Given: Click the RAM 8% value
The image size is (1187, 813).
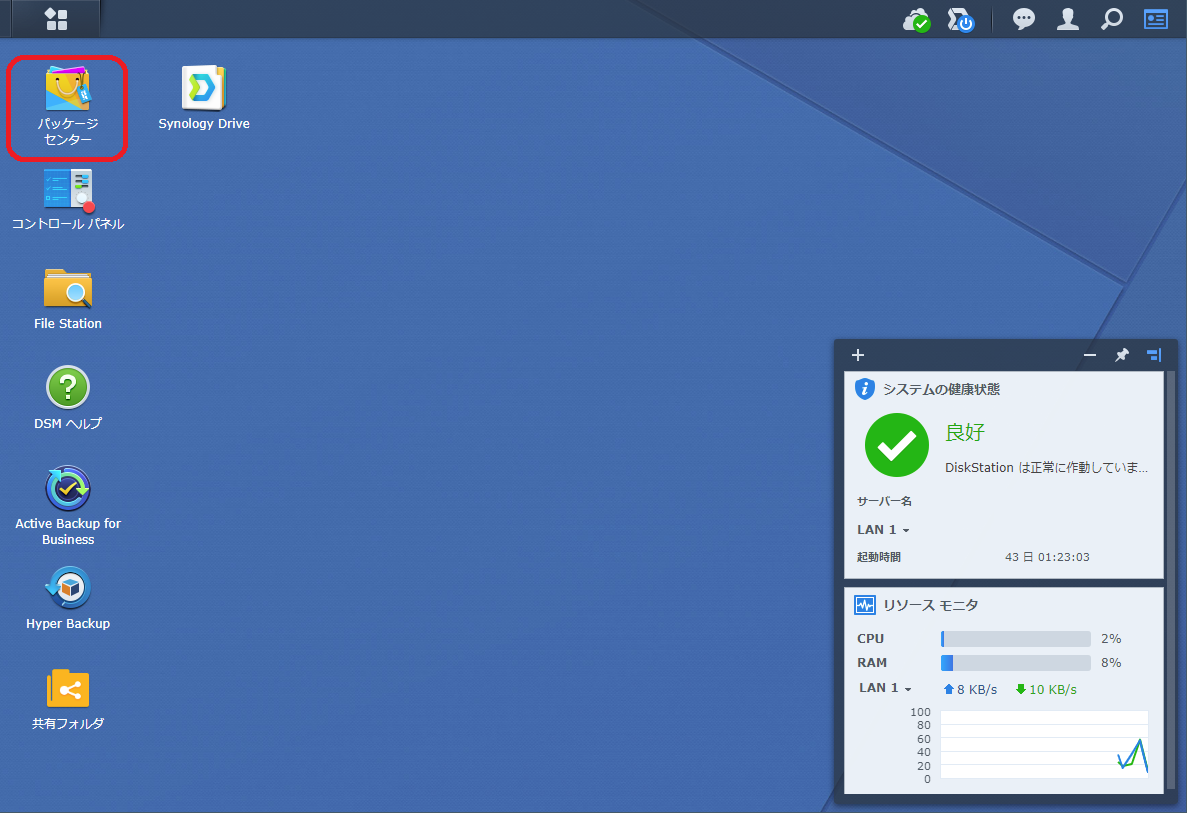Looking at the screenshot, I should [x=1111, y=663].
